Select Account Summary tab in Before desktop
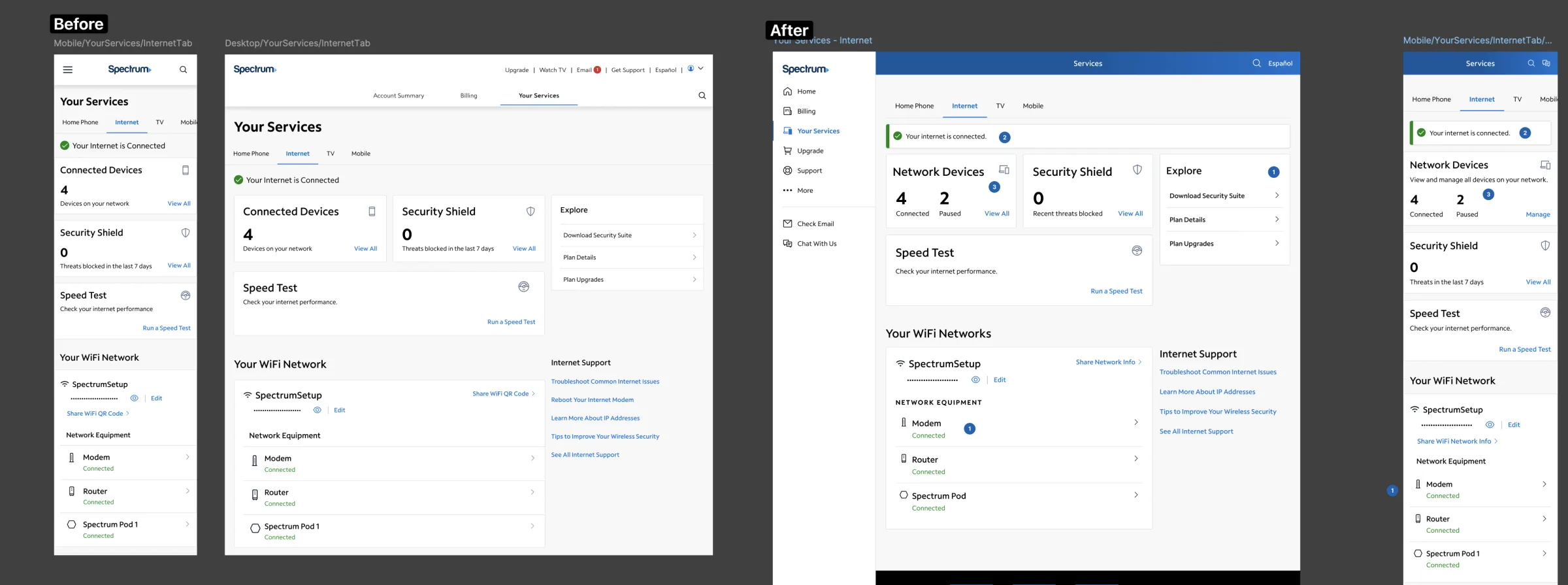This screenshot has width=1568, height=585. click(399, 95)
